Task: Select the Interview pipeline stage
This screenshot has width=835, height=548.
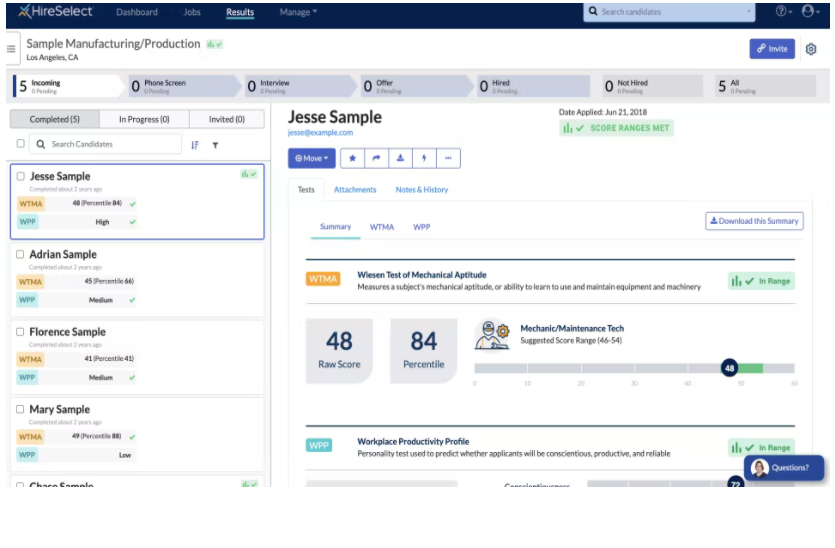Action: coord(299,86)
